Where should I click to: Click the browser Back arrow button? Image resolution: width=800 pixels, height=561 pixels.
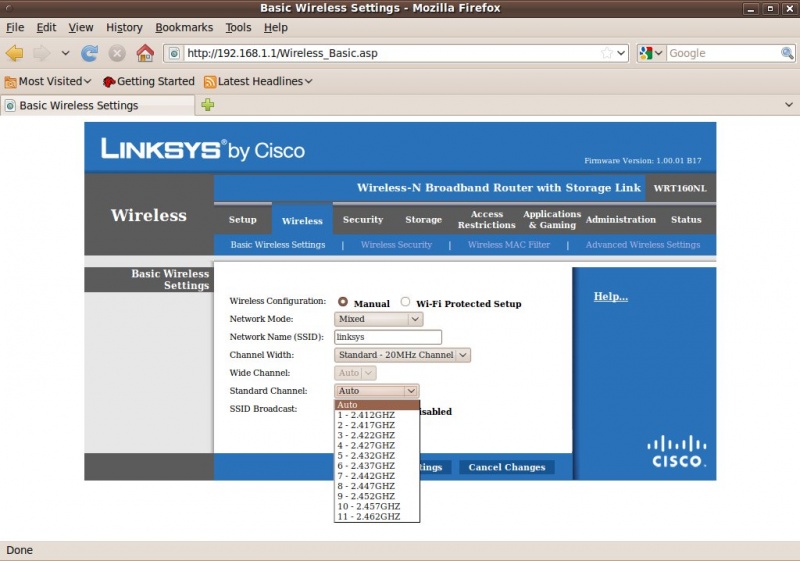[15, 53]
